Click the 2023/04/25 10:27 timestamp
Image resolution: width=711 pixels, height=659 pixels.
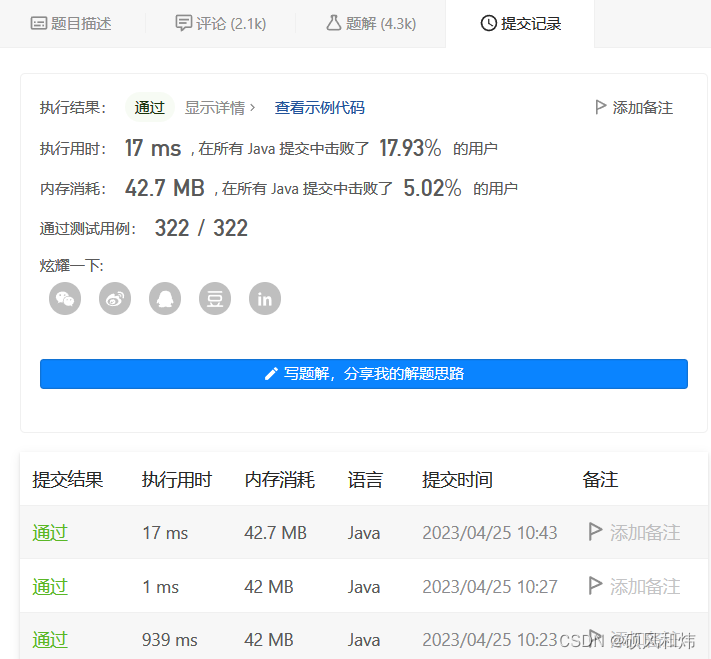point(490,586)
